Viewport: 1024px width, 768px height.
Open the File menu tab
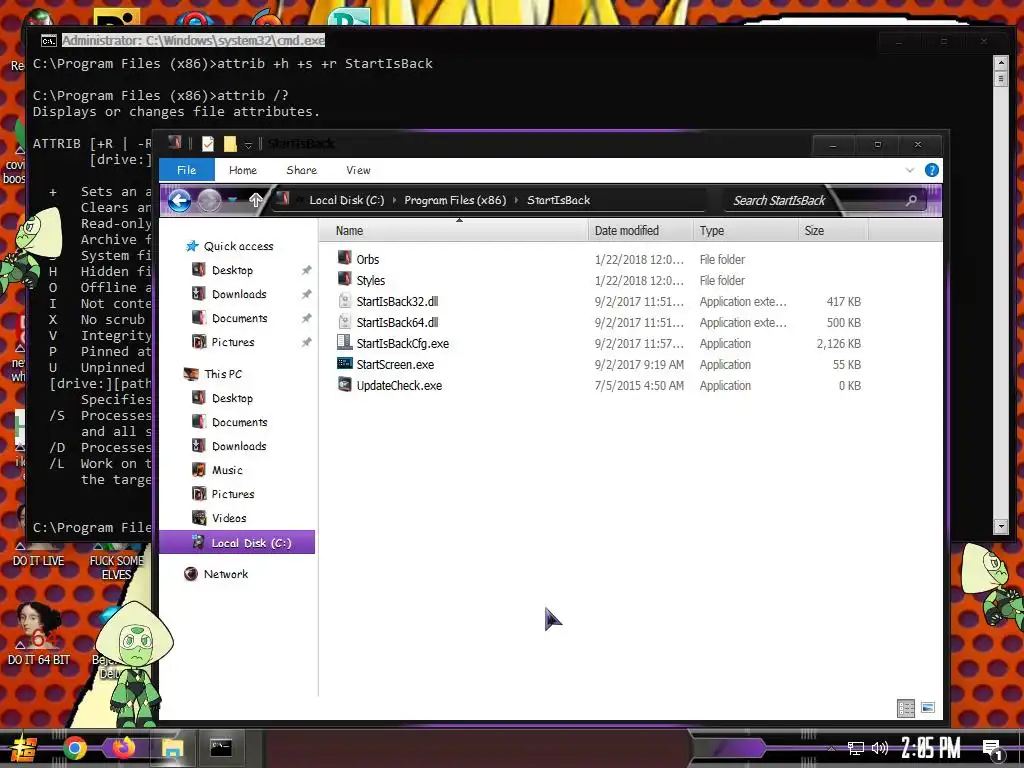point(187,170)
